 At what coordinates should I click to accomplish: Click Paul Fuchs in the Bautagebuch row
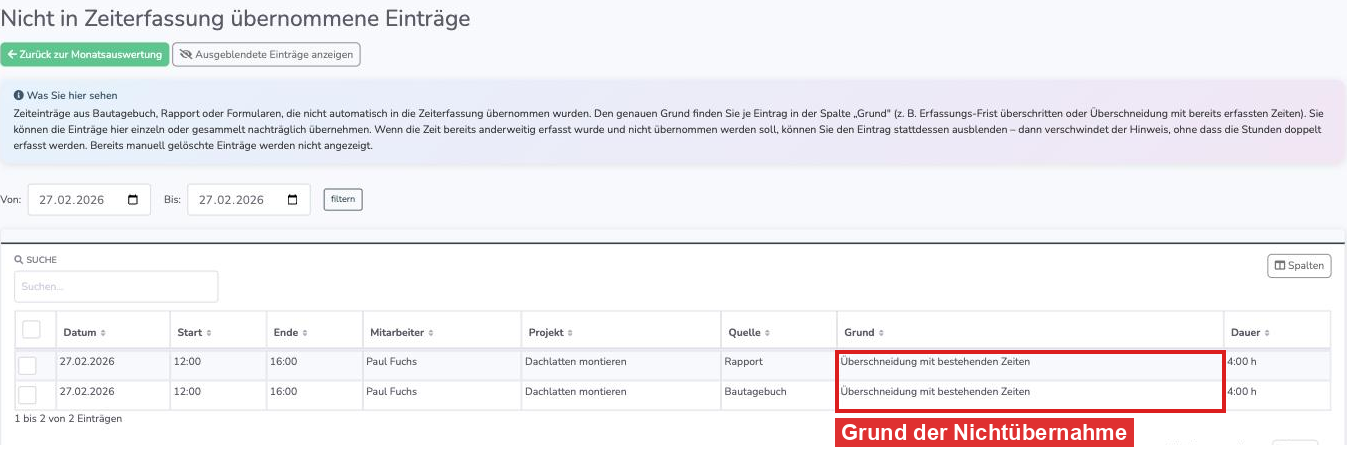pos(391,391)
